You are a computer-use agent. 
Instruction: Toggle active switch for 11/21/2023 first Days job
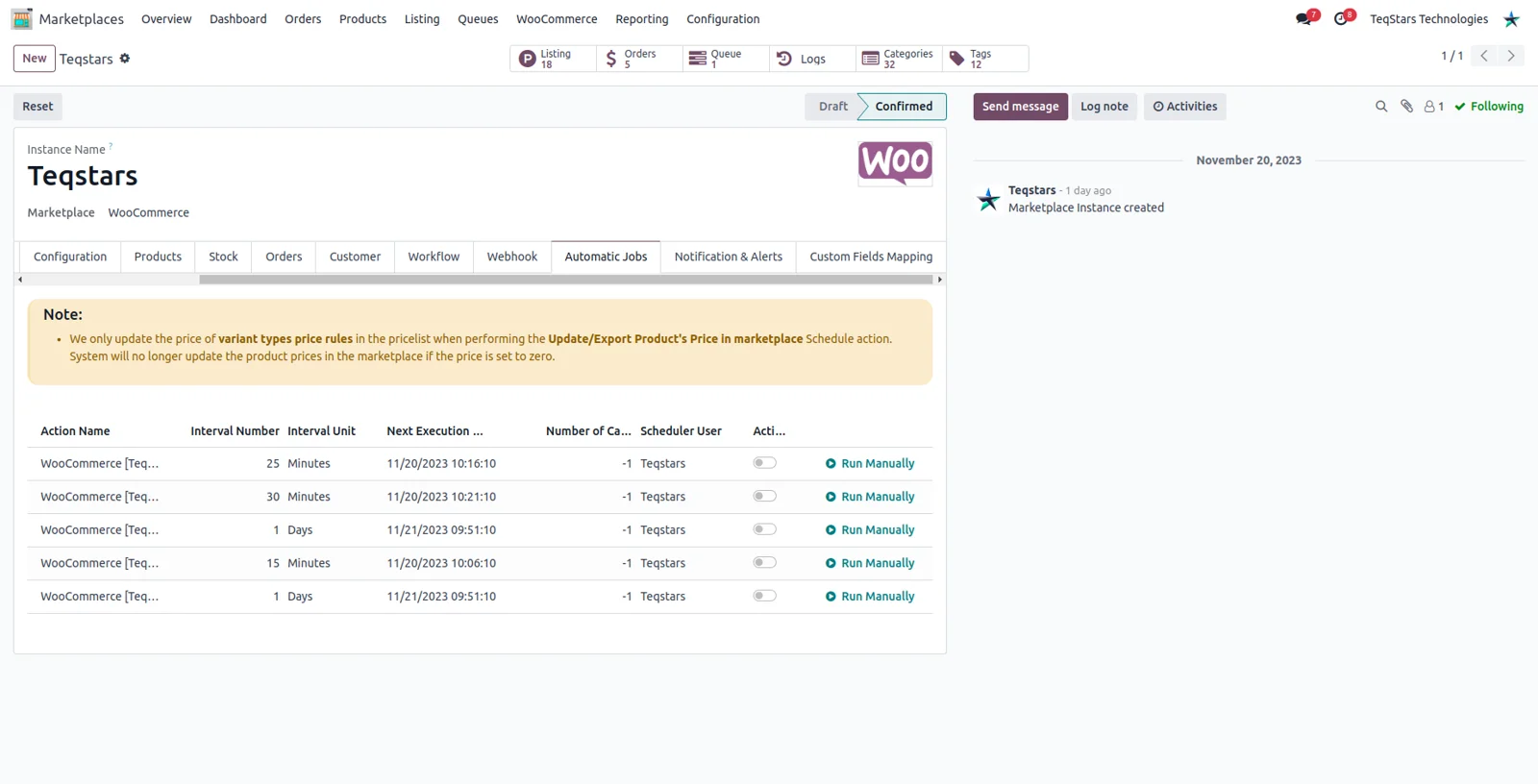tap(764, 529)
